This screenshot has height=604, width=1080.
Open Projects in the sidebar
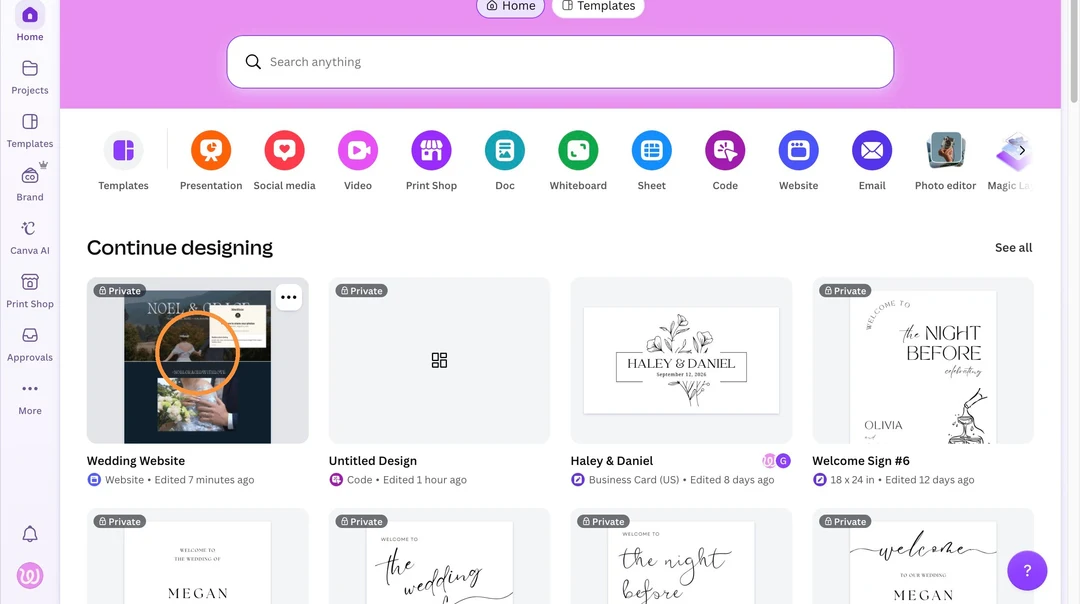(x=30, y=77)
